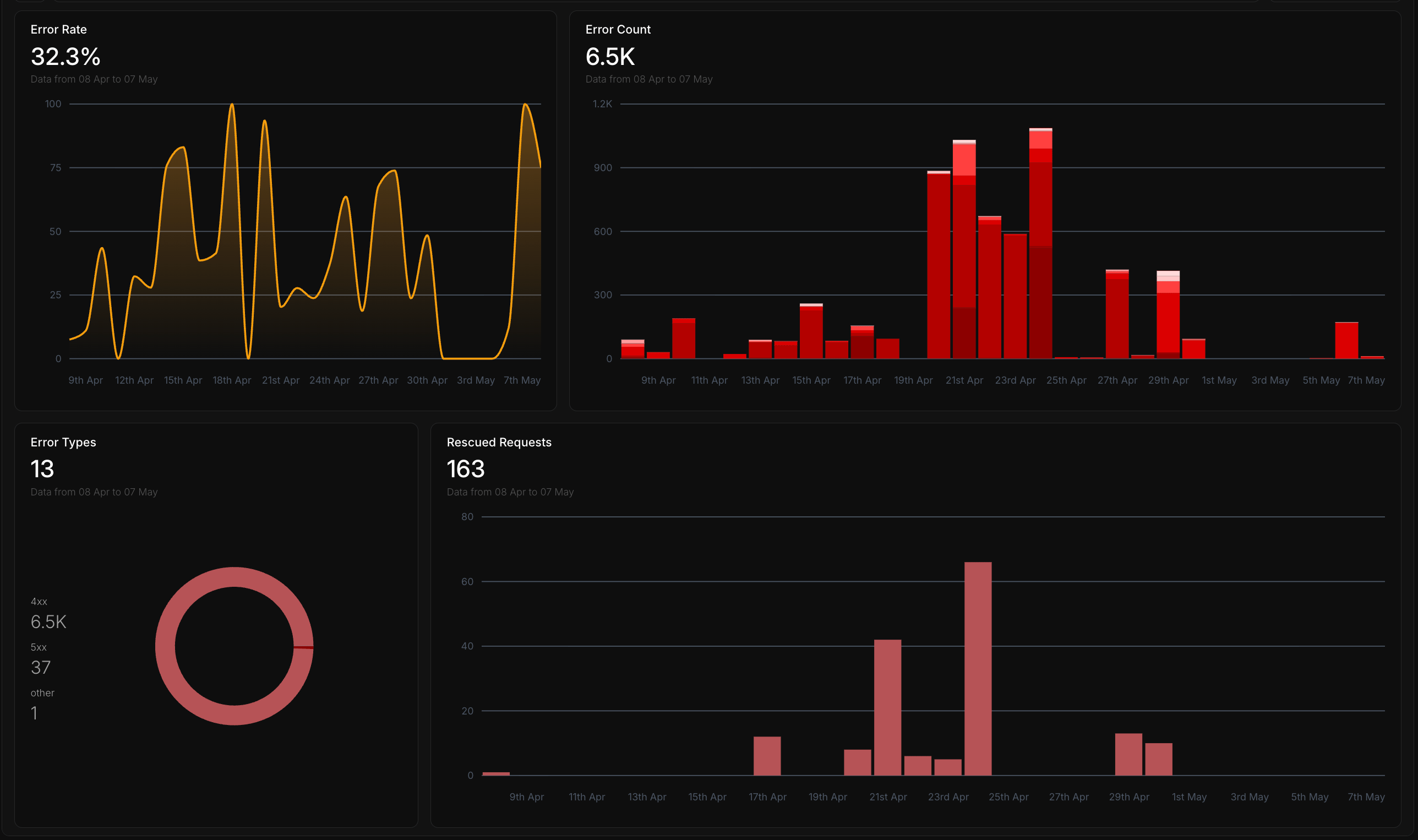This screenshot has width=1418, height=840.
Task: Click the Error Count card title
Action: 618,29
